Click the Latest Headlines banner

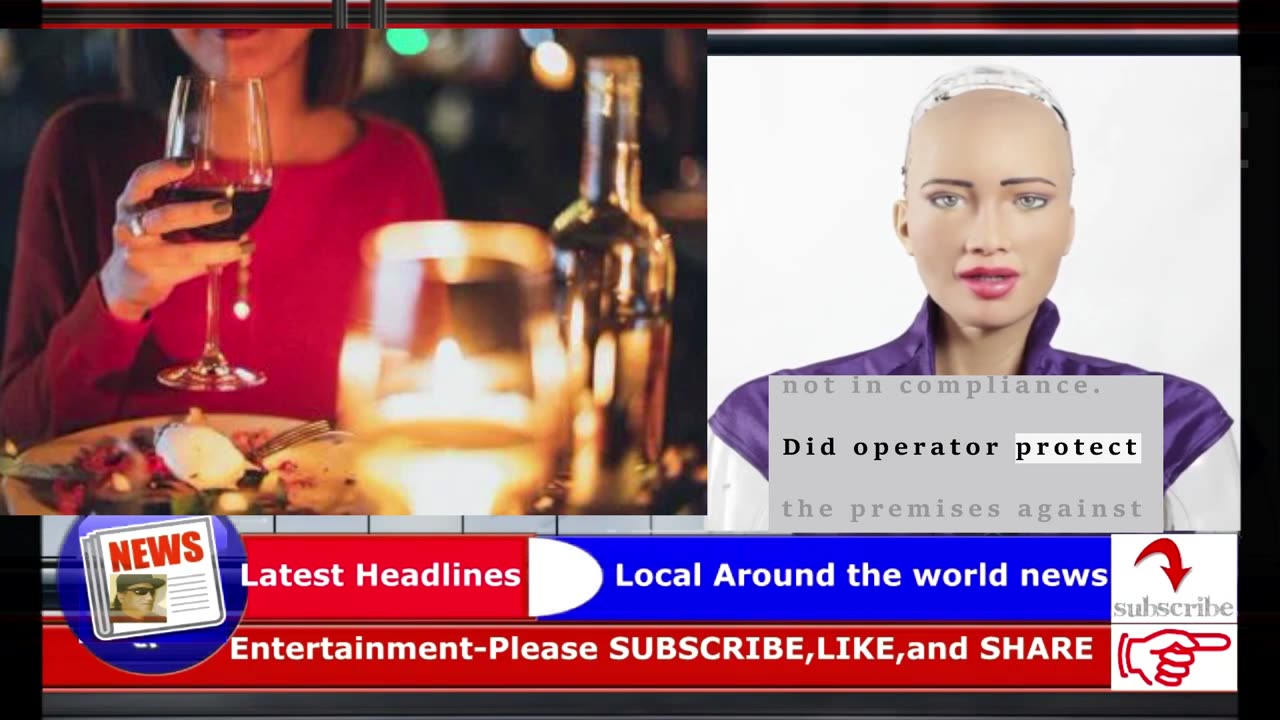point(380,575)
